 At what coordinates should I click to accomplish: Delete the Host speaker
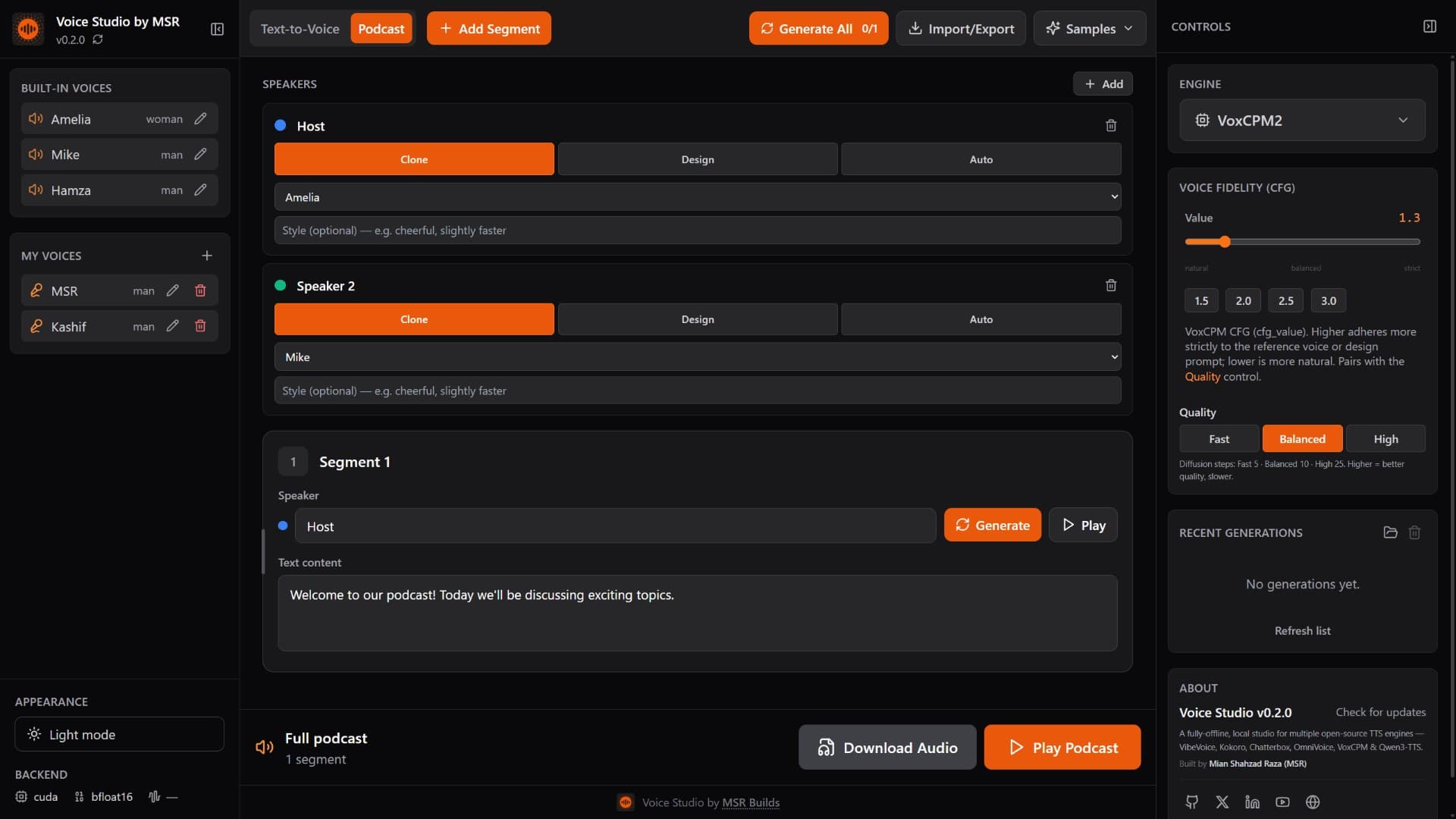pos(1111,126)
